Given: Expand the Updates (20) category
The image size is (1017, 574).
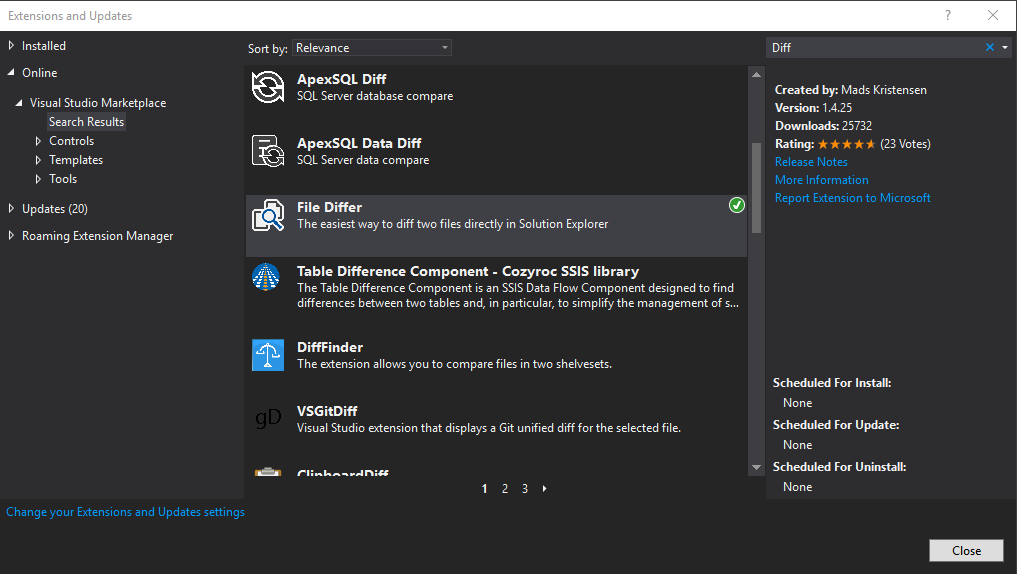Looking at the screenshot, I should tap(11, 208).
